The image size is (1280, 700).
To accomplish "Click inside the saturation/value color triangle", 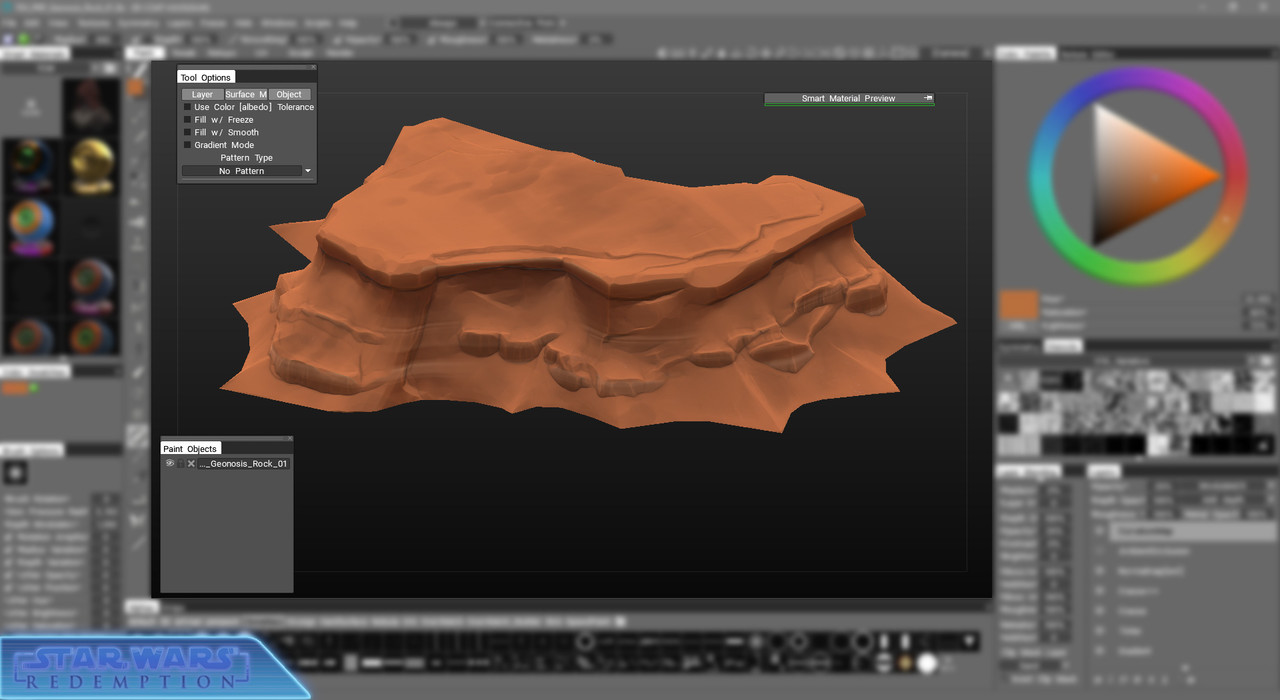I will [1140, 175].
